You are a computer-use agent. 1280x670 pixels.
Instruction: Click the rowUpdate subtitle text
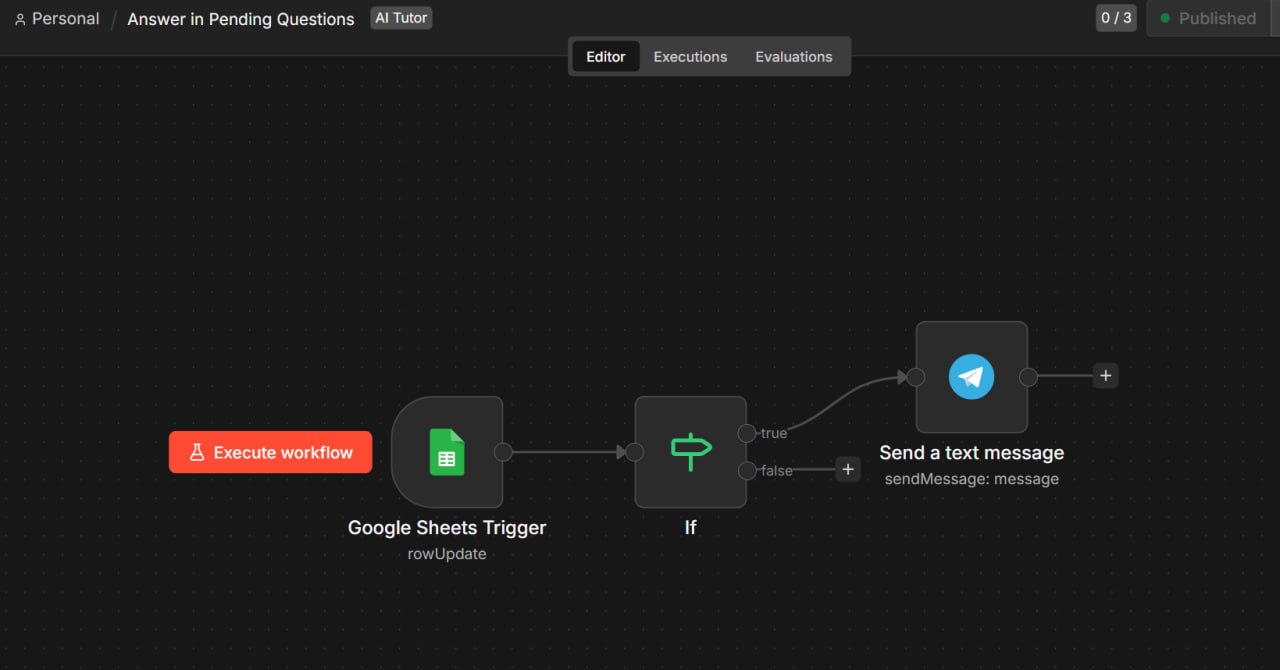coord(447,553)
